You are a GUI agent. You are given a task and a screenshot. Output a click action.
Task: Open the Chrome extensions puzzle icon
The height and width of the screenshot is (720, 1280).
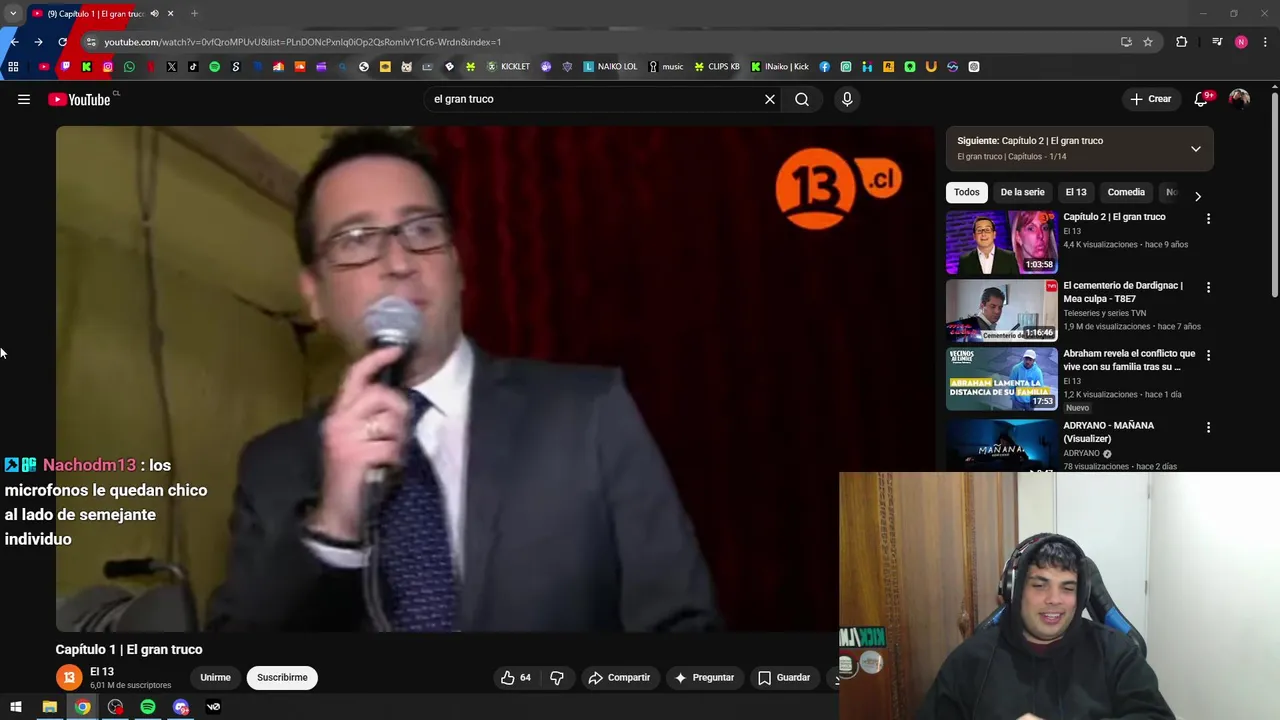pyautogui.click(x=1182, y=42)
